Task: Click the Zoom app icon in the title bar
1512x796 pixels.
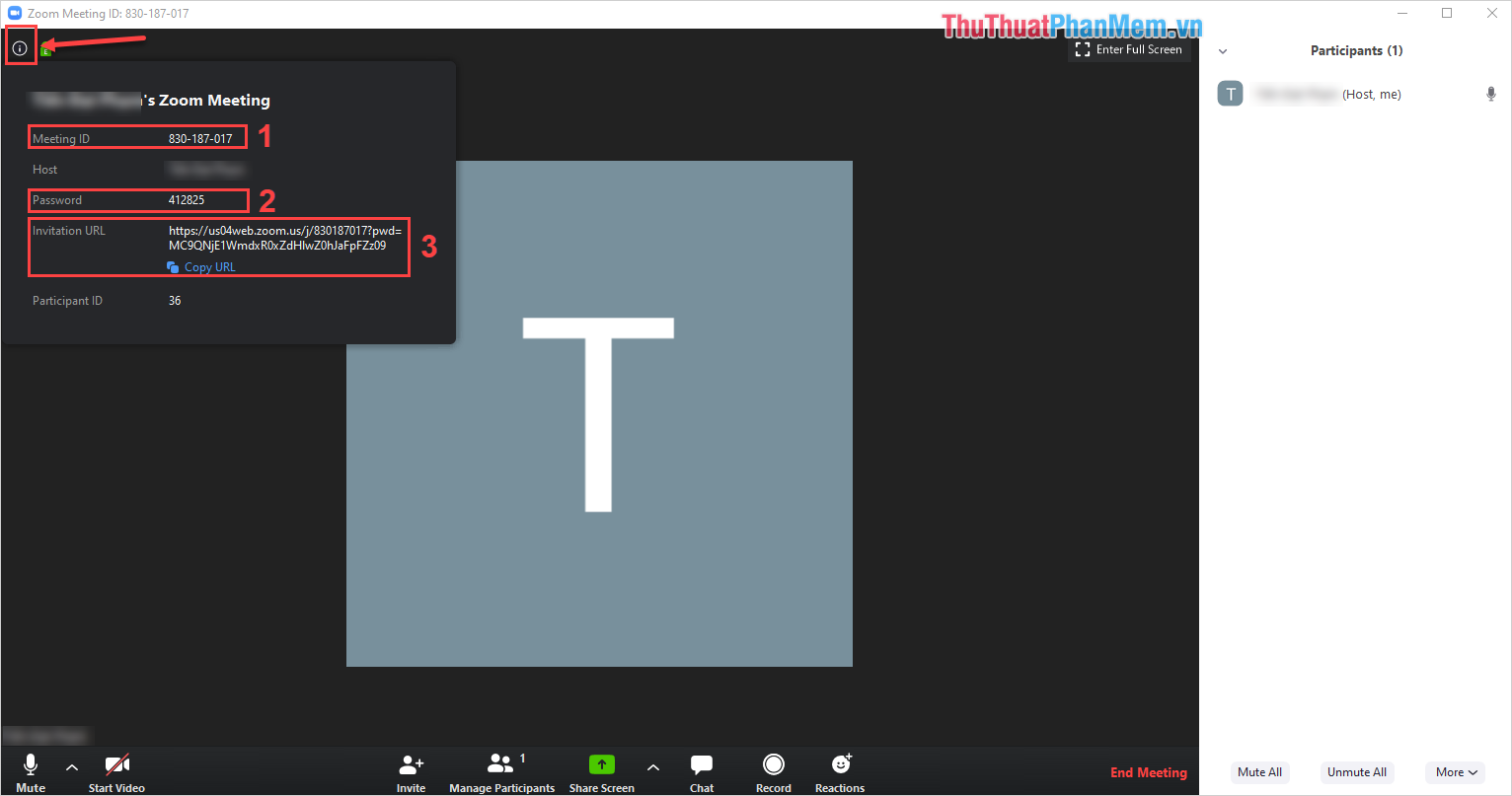Action: (15, 14)
